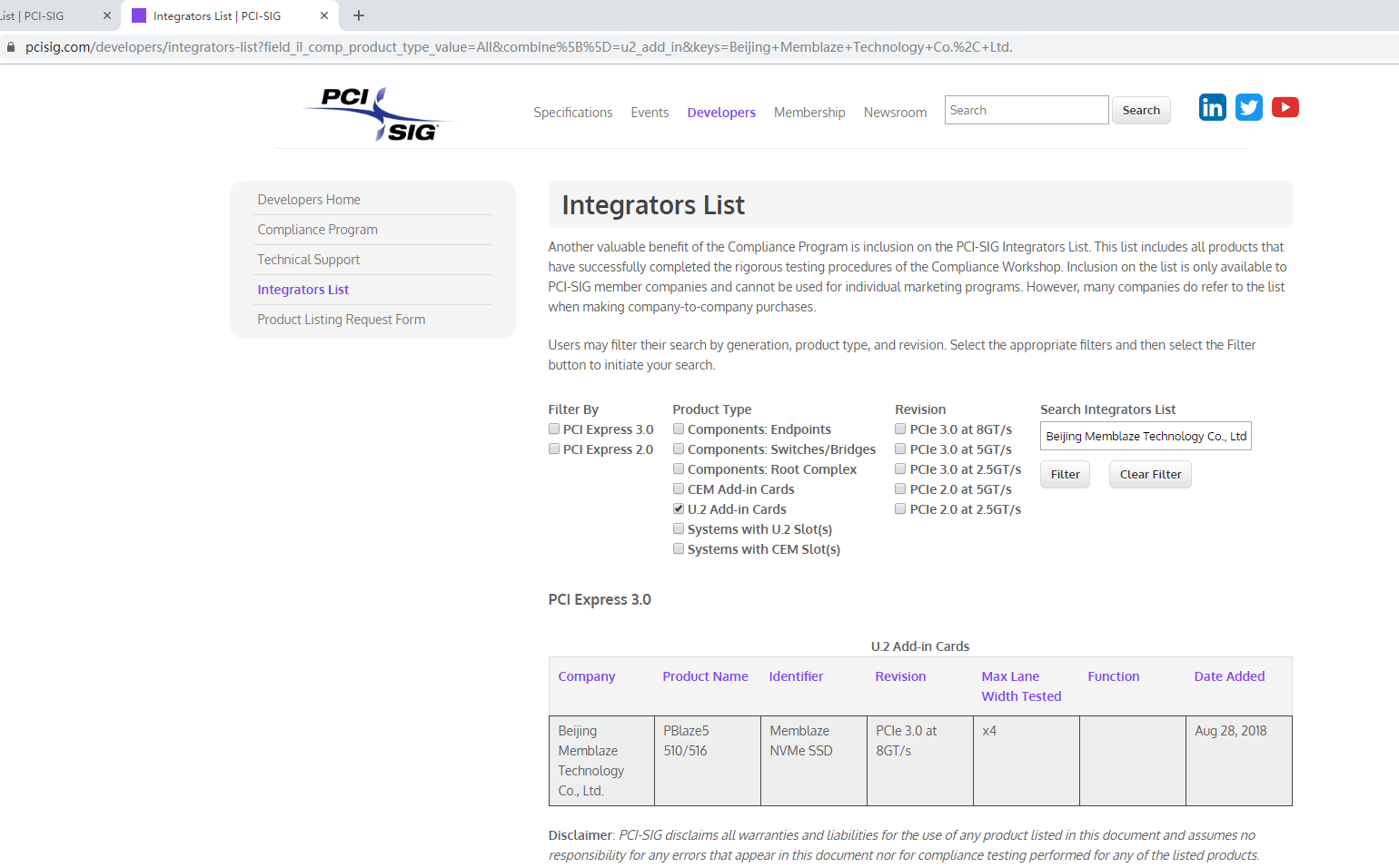The height and width of the screenshot is (868, 1399).
Task: Open Compliance Program sidebar link
Action: [317, 230]
